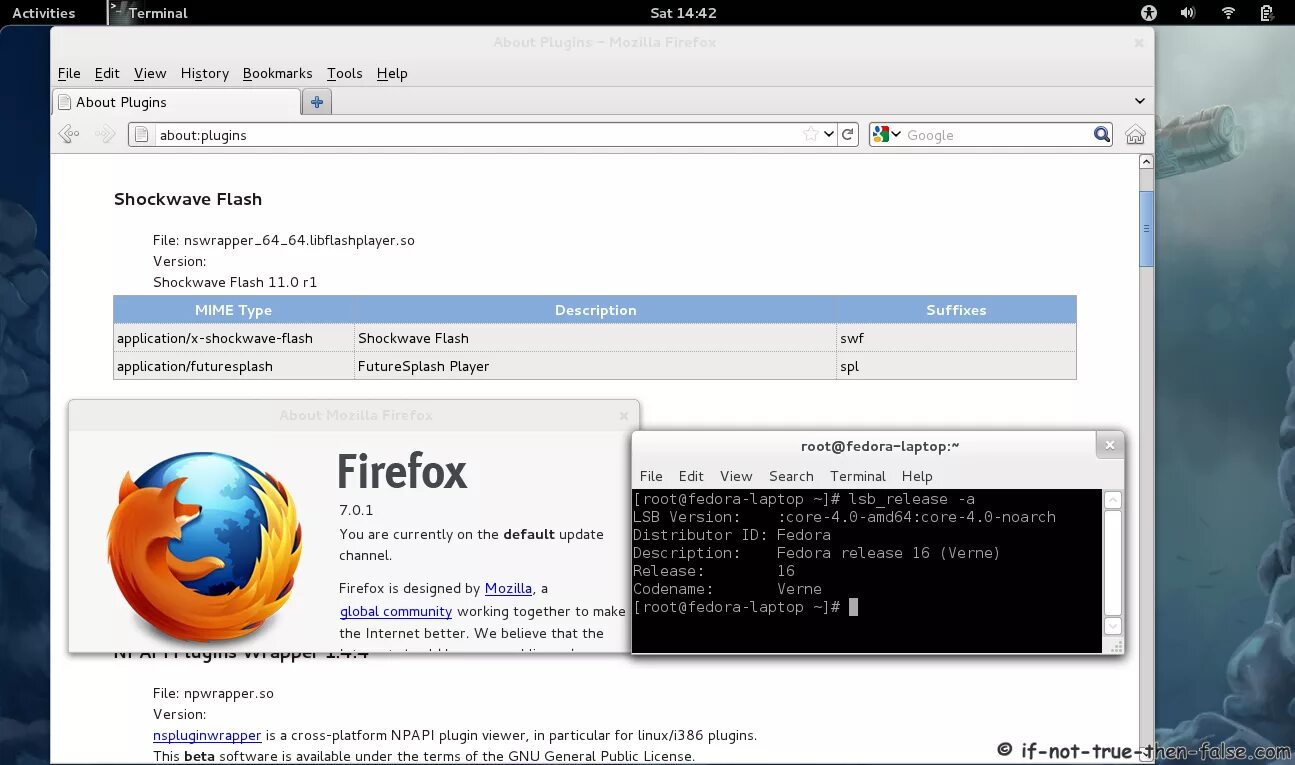Open terminal window Edit menu
Image resolution: width=1295 pixels, height=765 pixels.
coord(691,476)
